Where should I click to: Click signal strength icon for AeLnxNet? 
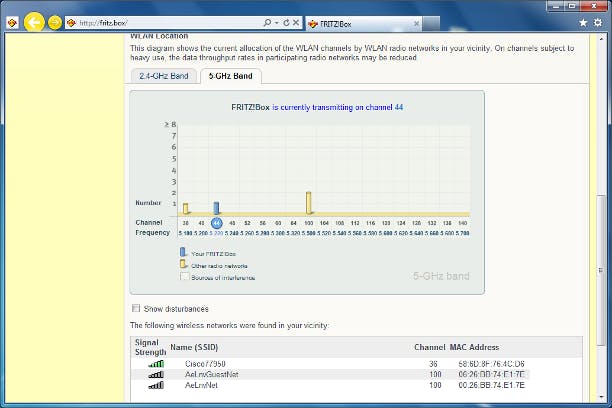click(156, 385)
